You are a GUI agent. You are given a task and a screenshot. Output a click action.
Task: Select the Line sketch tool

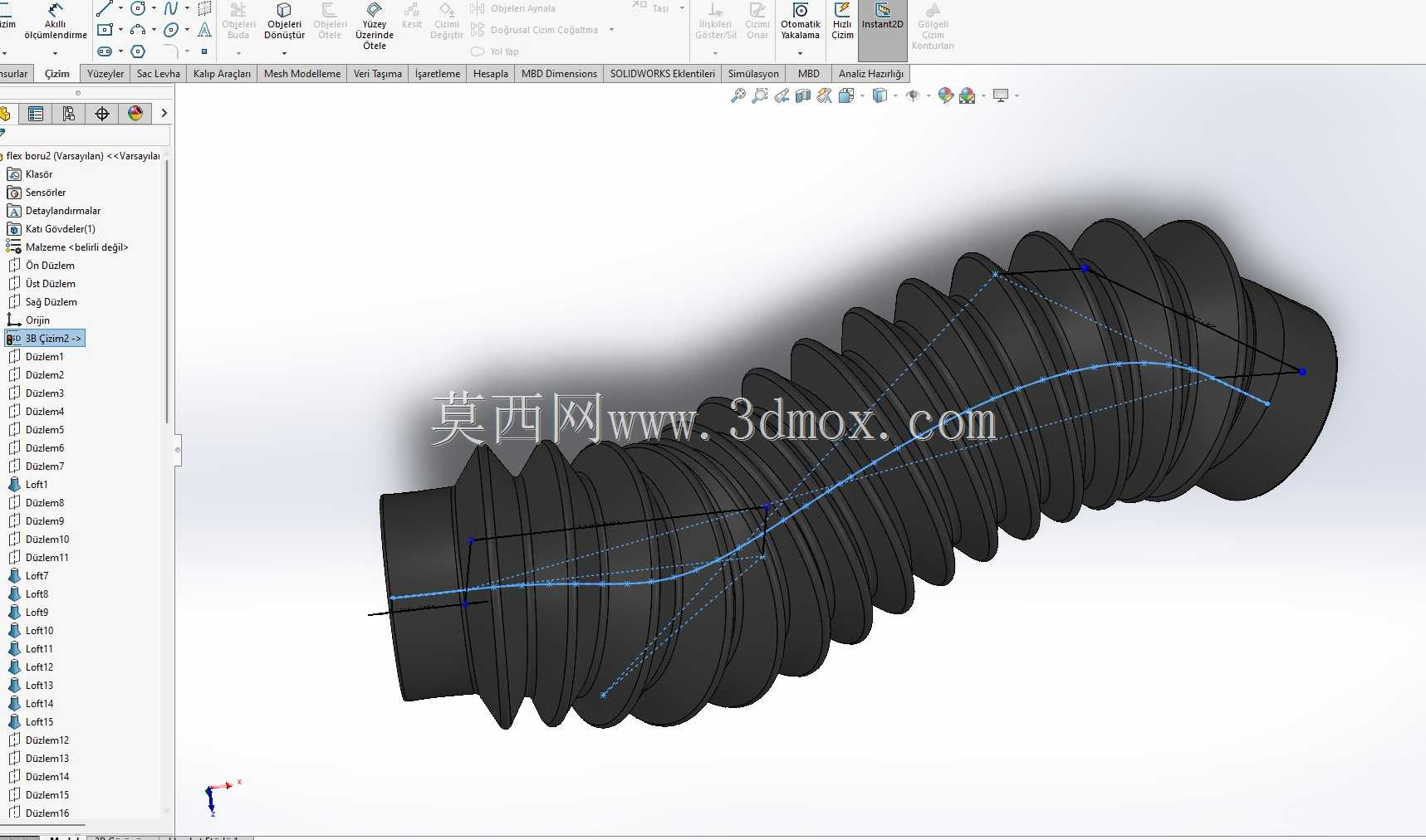click(105, 9)
